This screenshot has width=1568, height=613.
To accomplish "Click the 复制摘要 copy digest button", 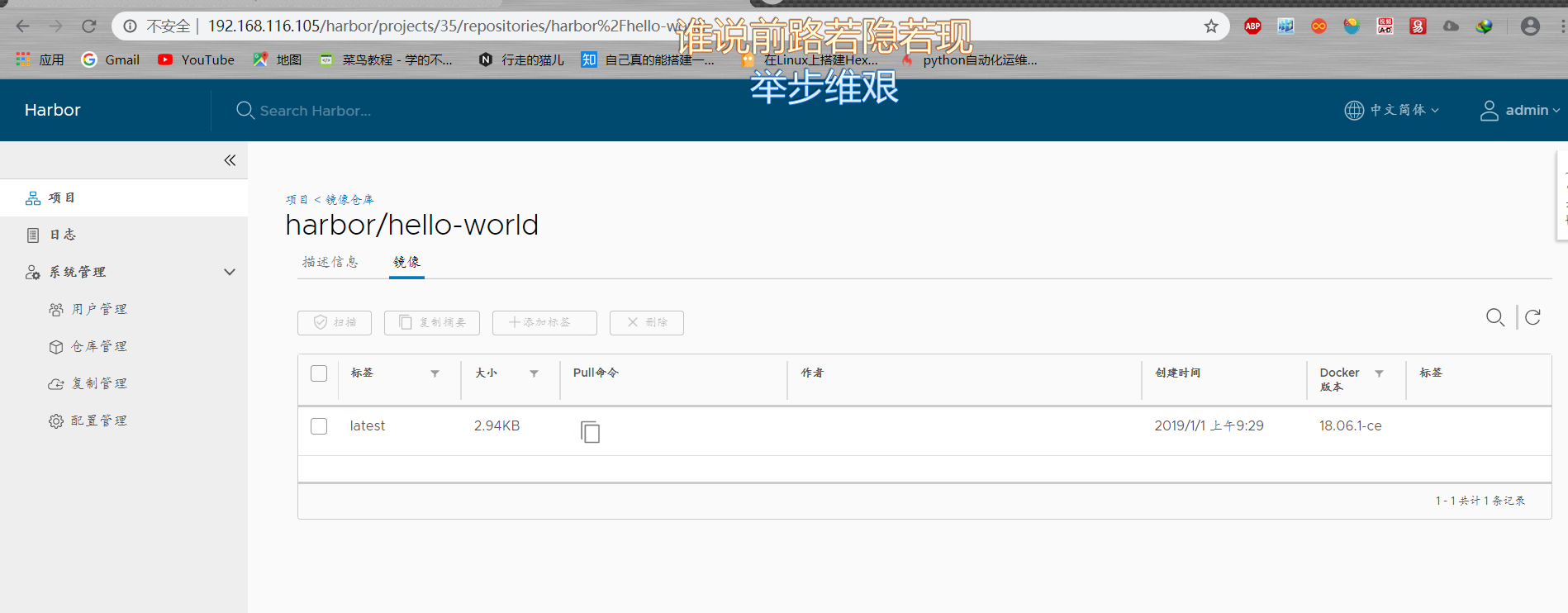I will click(432, 322).
